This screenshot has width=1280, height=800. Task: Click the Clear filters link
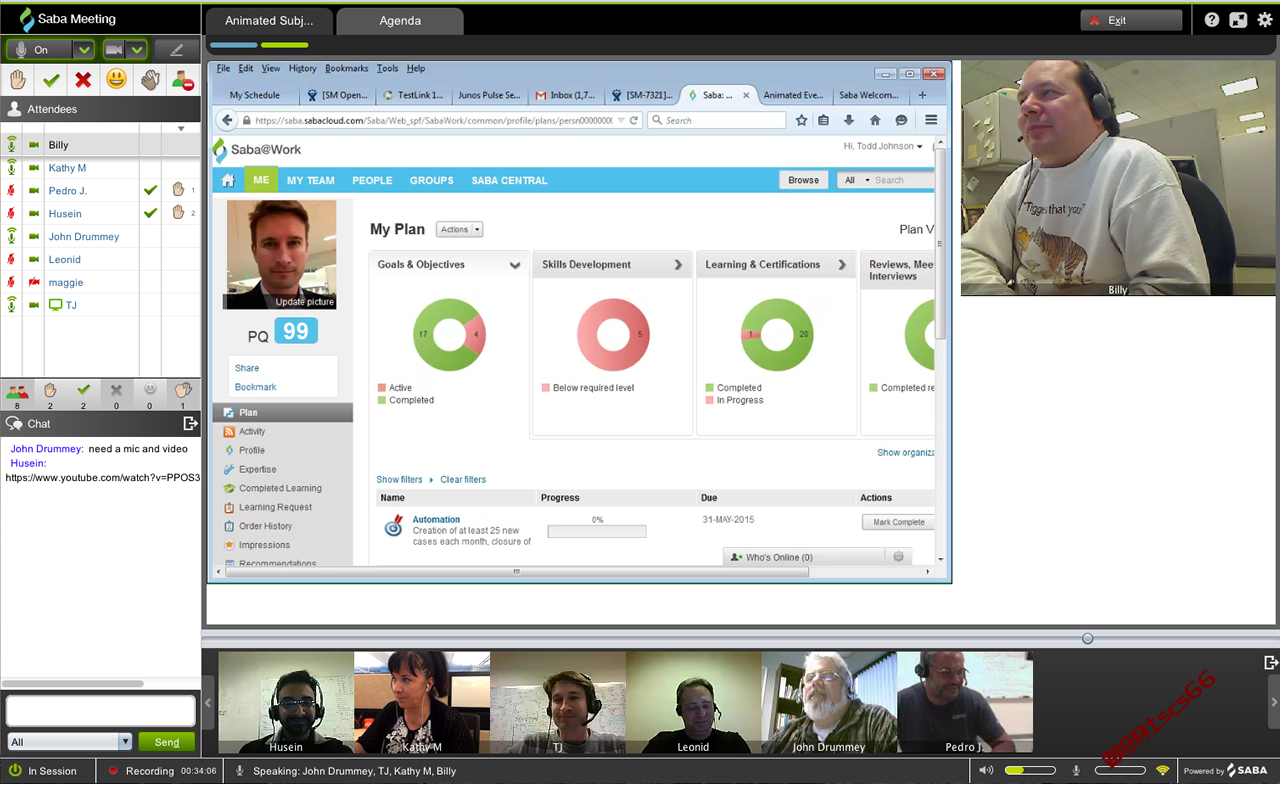[x=463, y=480]
